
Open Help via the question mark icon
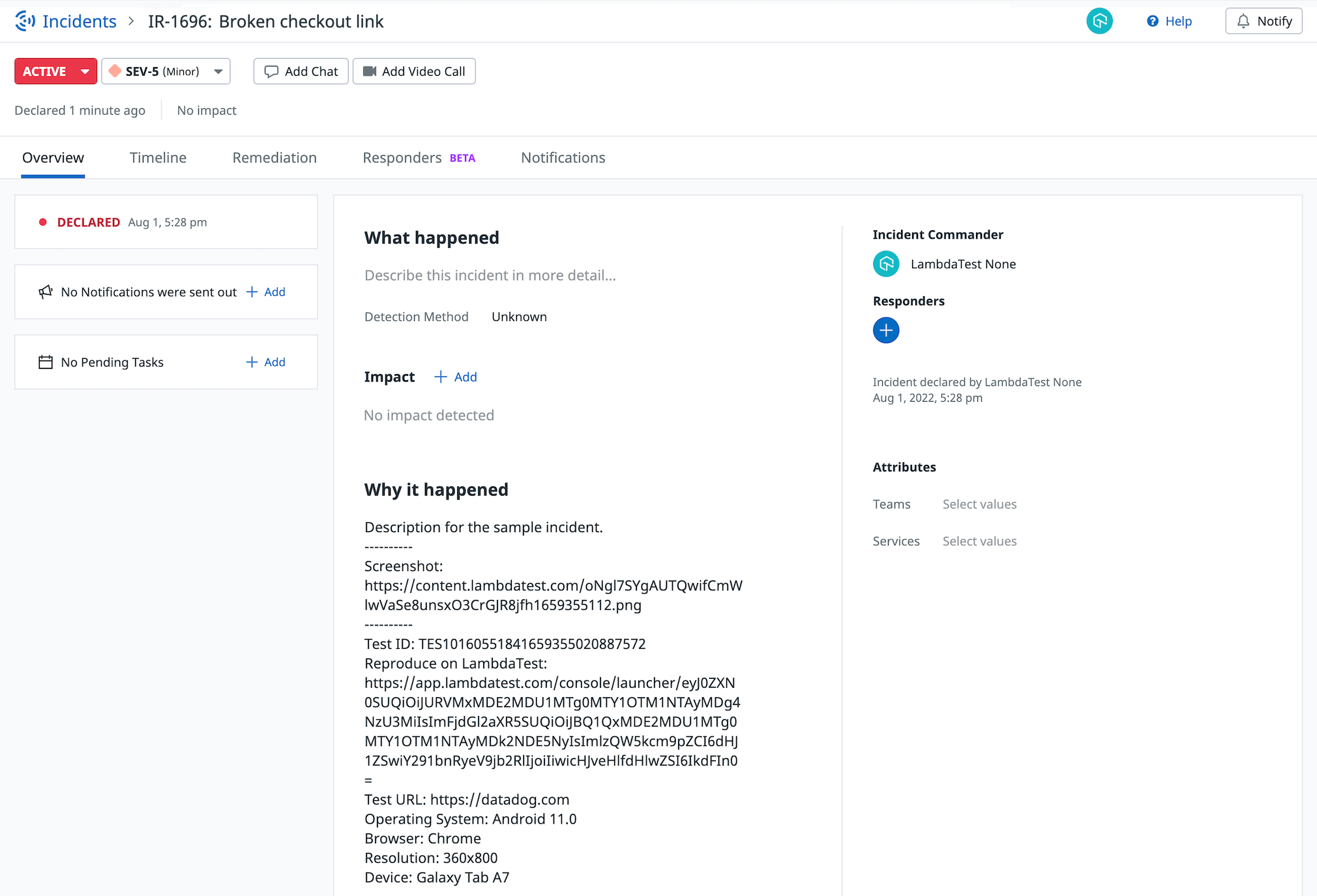click(1153, 21)
